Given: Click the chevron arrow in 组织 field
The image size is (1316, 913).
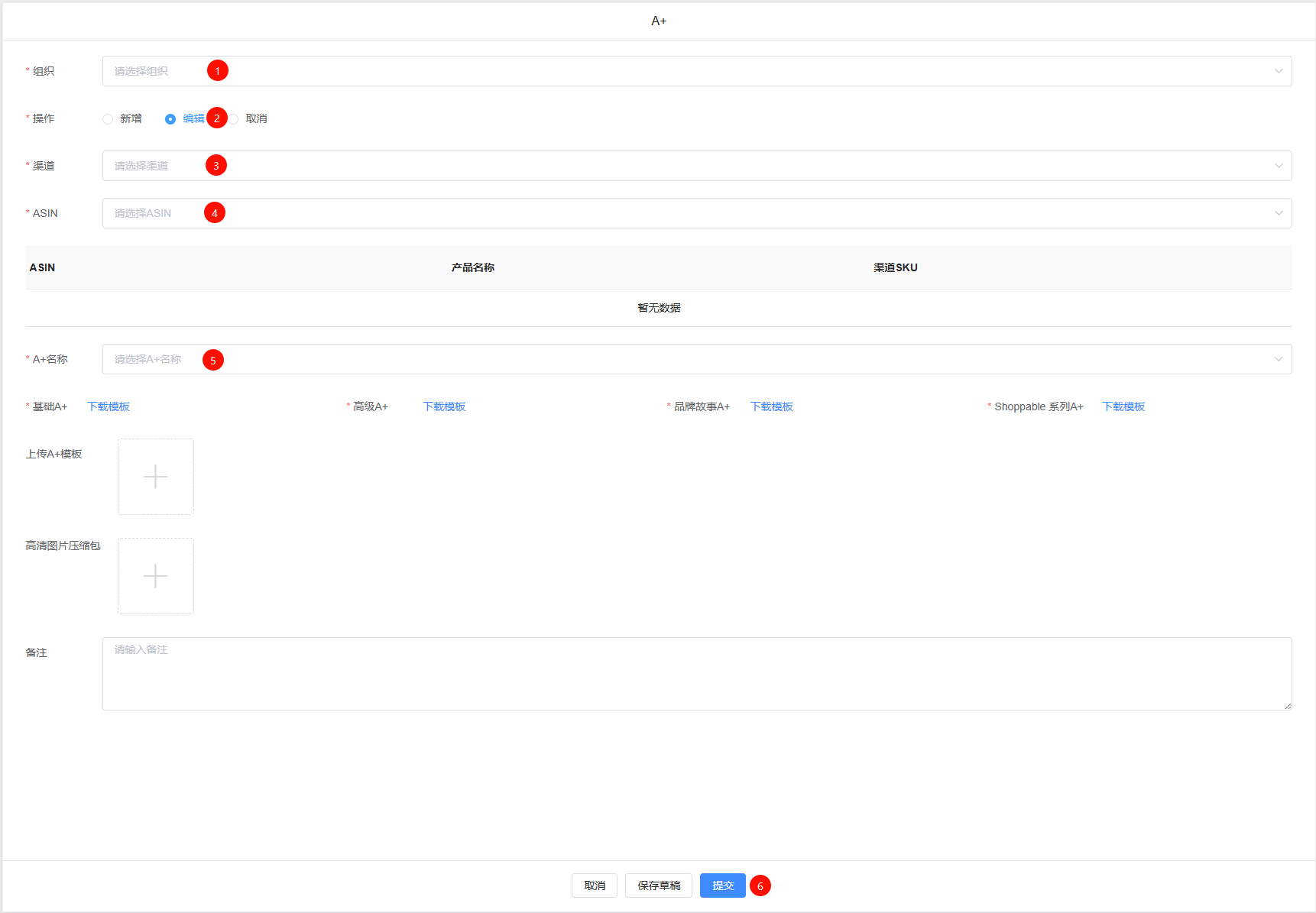Looking at the screenshot, I should point(1278,71).
